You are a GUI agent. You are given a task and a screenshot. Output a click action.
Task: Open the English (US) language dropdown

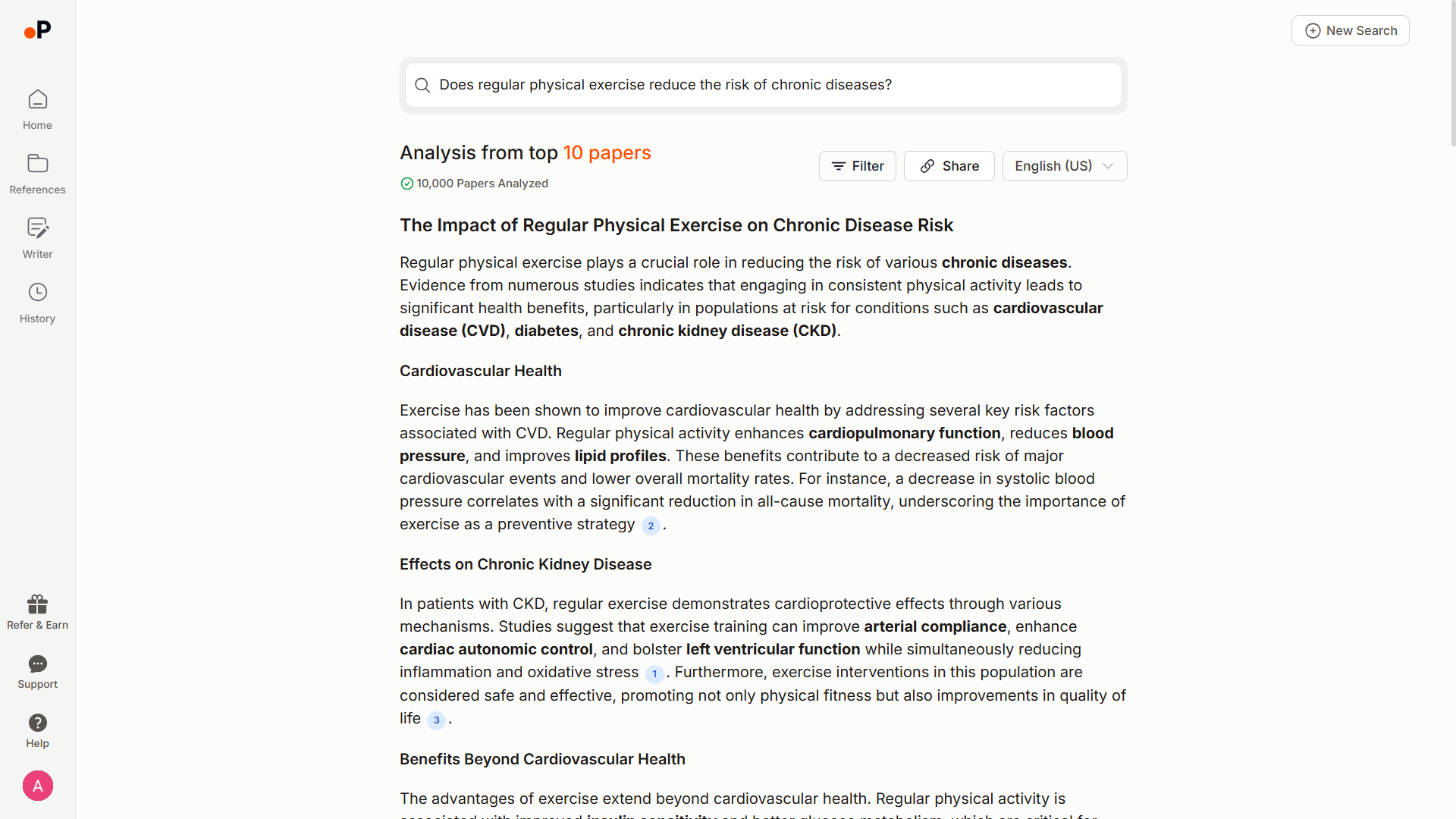[x=1064, y=166]
